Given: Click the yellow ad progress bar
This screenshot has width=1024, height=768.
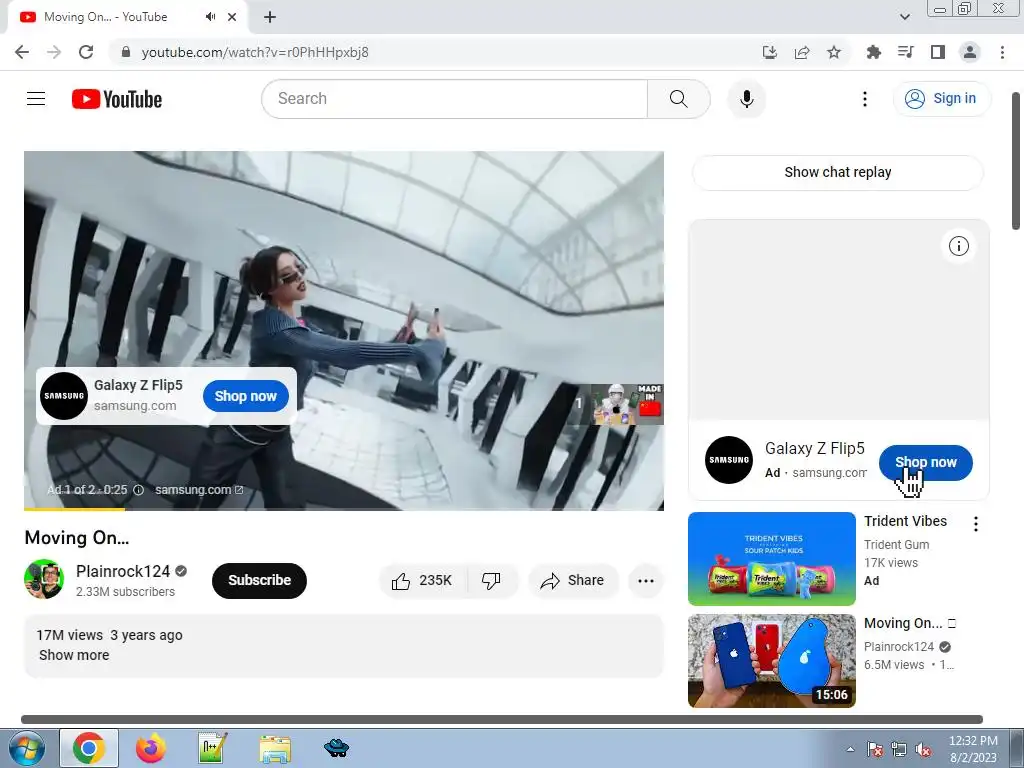Looking at the screenshot, I should pos(74,509).
